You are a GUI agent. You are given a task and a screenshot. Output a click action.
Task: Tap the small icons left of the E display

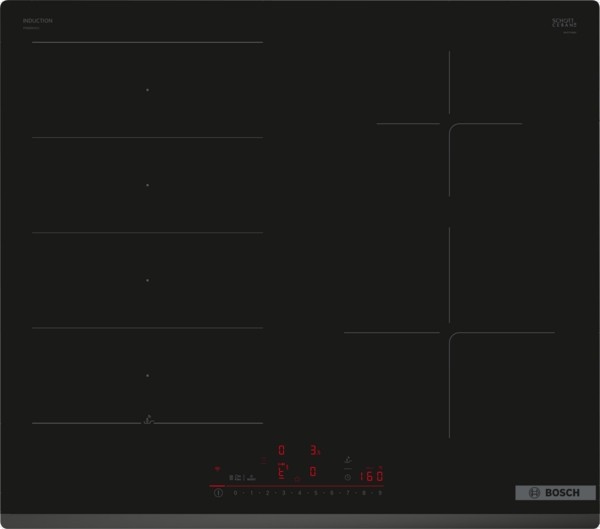(x=239, y=477)
